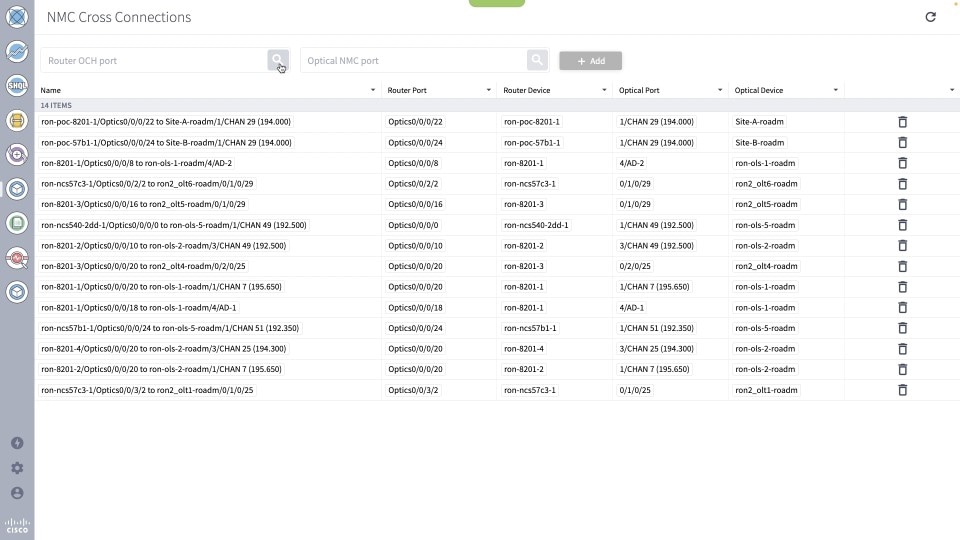This screenshot has height=540, width=960.
Task: Open the last column's dropdown arrow
Action: pyautogui.click(x=952, y=90)
